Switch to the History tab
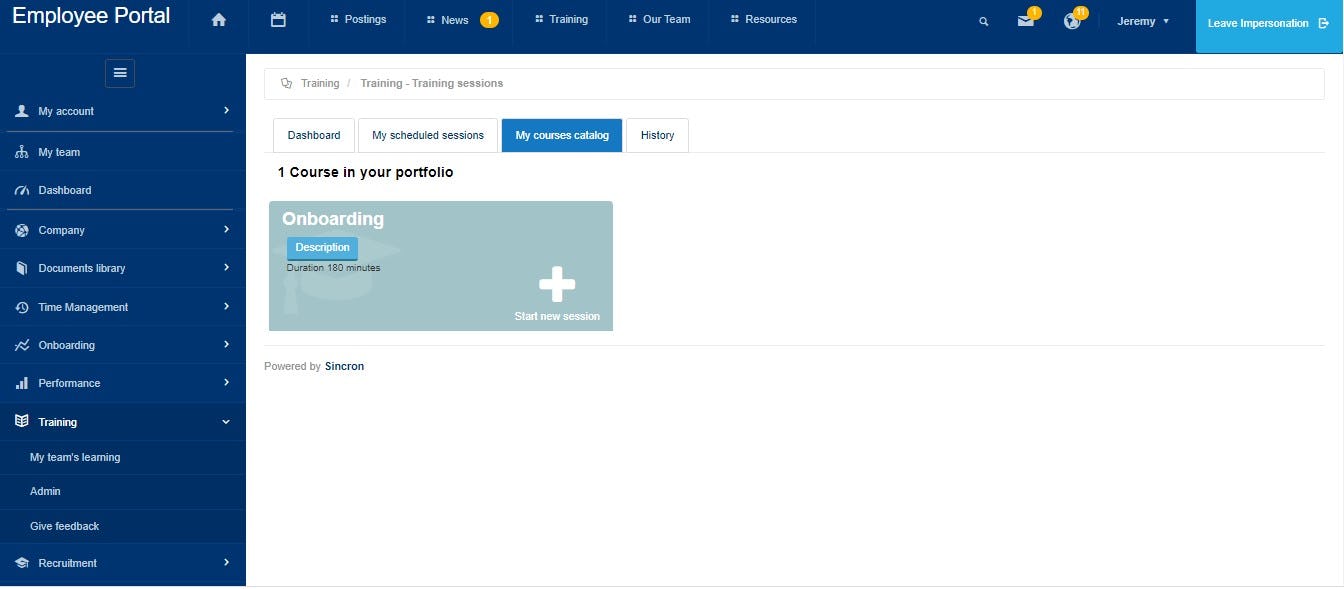 657,134
